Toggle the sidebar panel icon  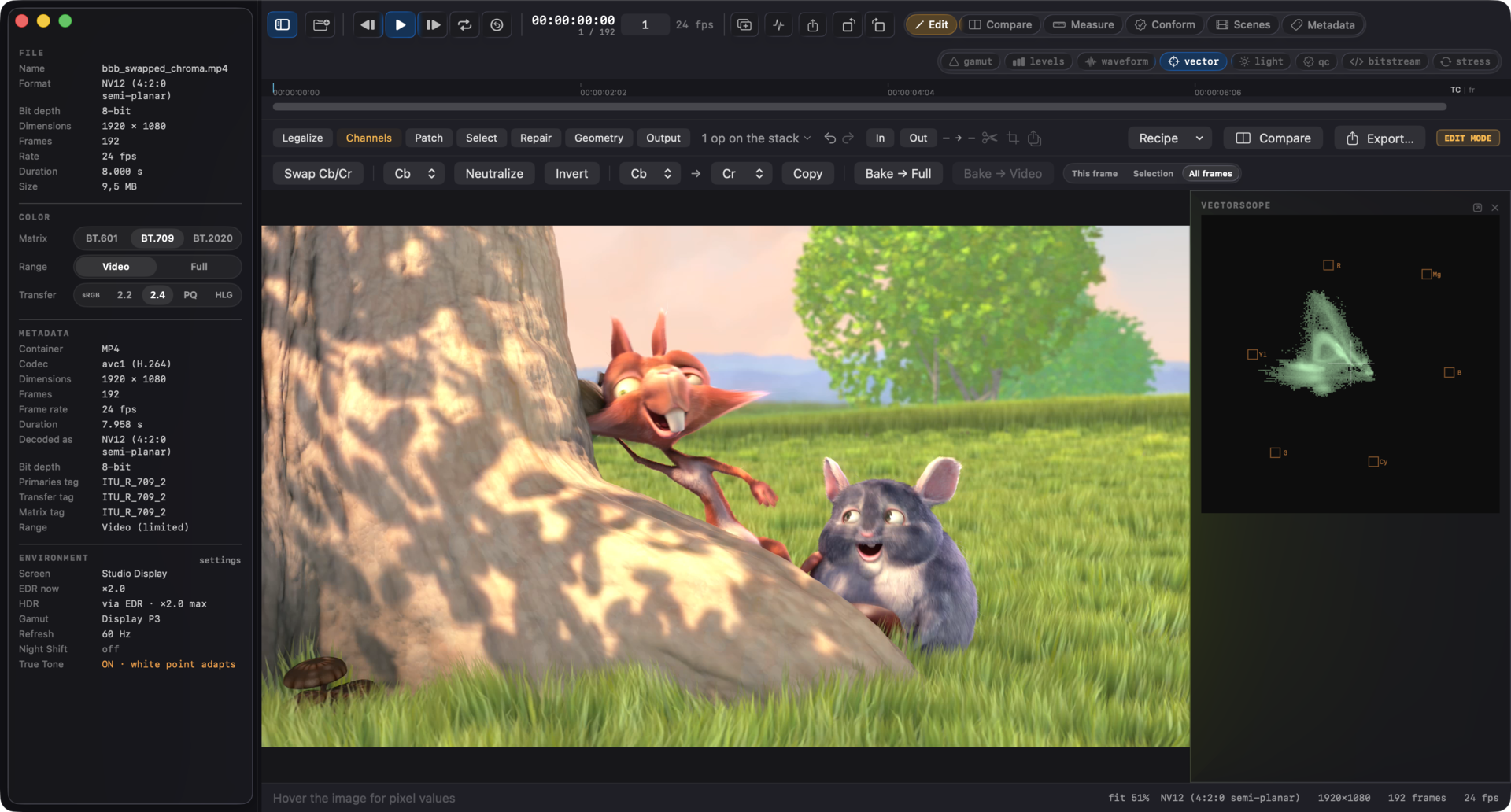pyautogui.click(x=283, y=24)
